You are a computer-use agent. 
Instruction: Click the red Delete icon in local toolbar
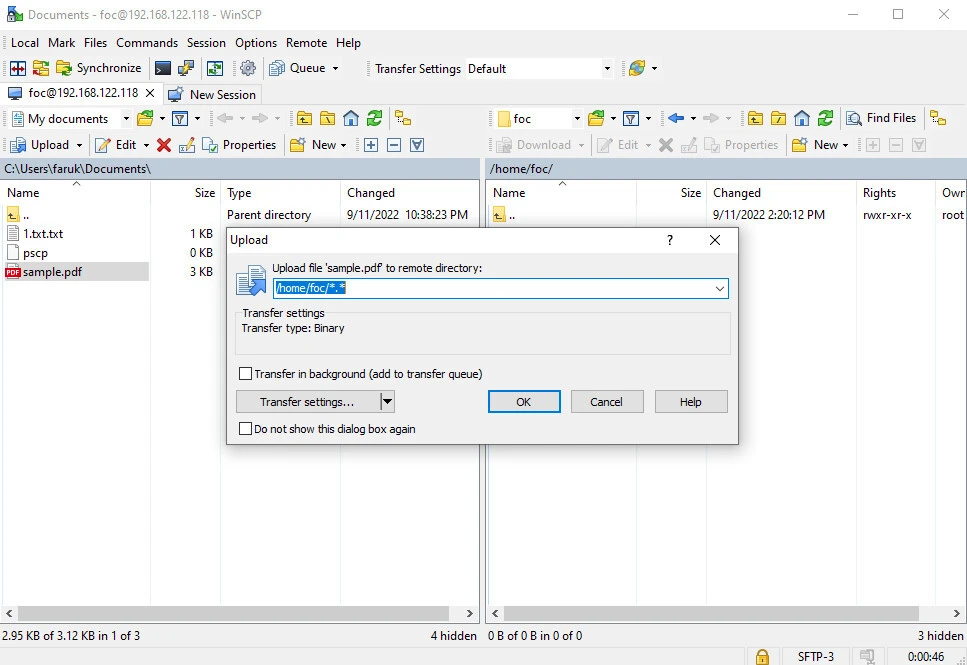click(x=164, y=145)
